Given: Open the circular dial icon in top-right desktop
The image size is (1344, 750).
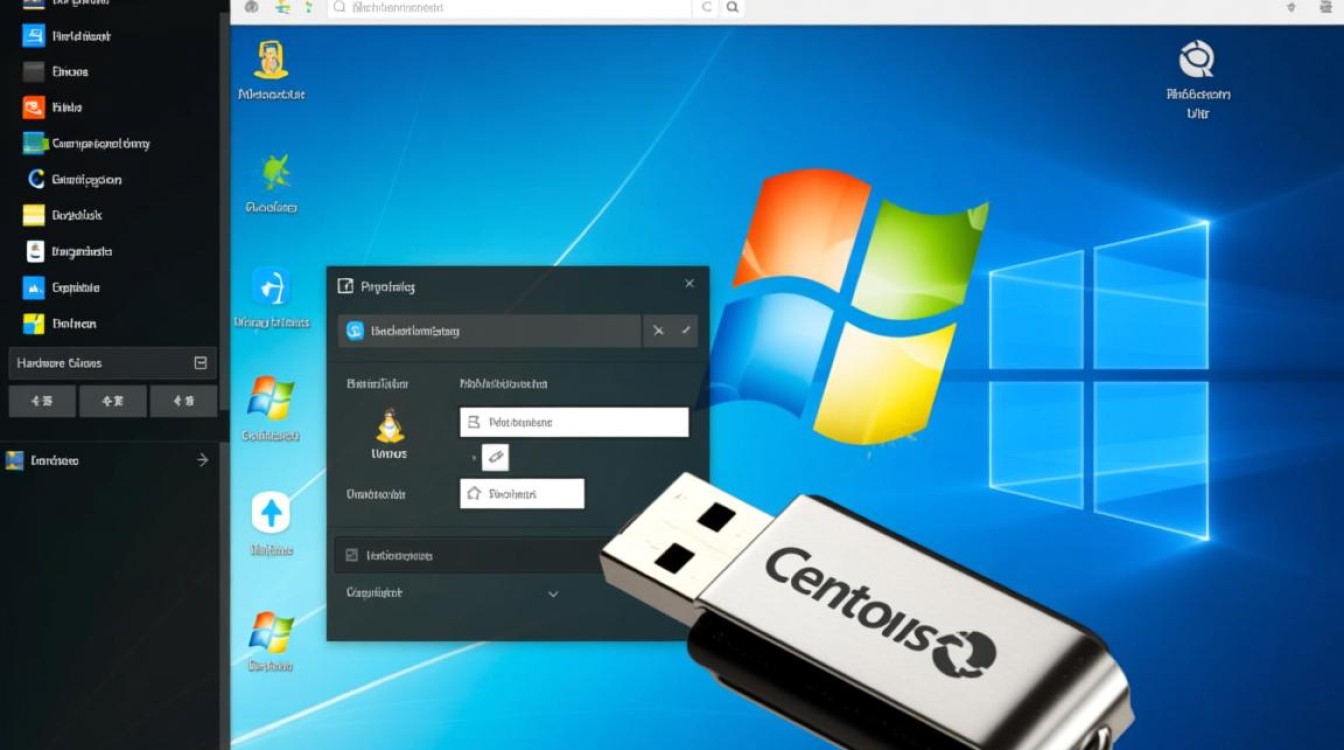Looking at the screenshot, I should (x=1196, y=60).
